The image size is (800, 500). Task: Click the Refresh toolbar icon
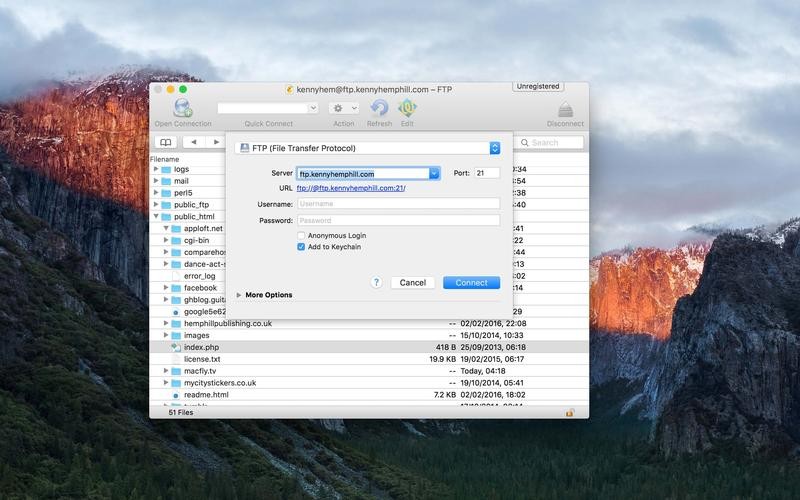[x=379, y=108]
